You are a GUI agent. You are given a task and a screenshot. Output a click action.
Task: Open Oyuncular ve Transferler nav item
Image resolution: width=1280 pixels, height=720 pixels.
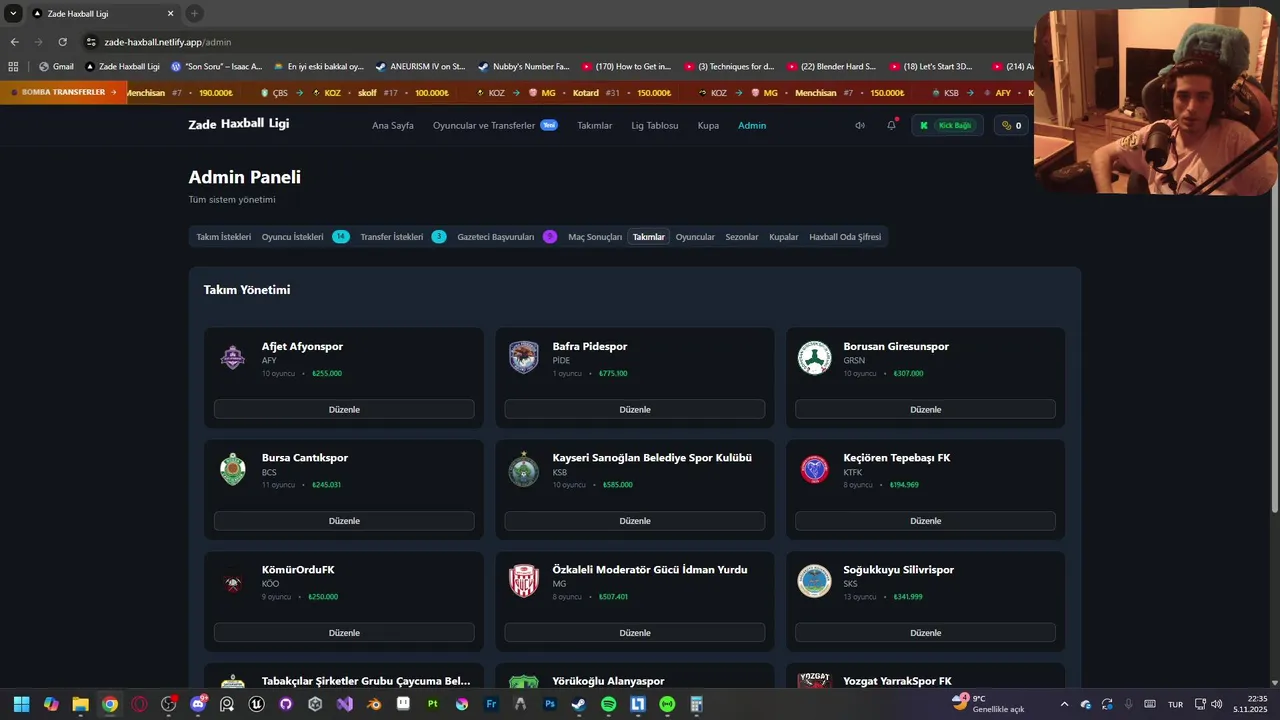[495, 126]
